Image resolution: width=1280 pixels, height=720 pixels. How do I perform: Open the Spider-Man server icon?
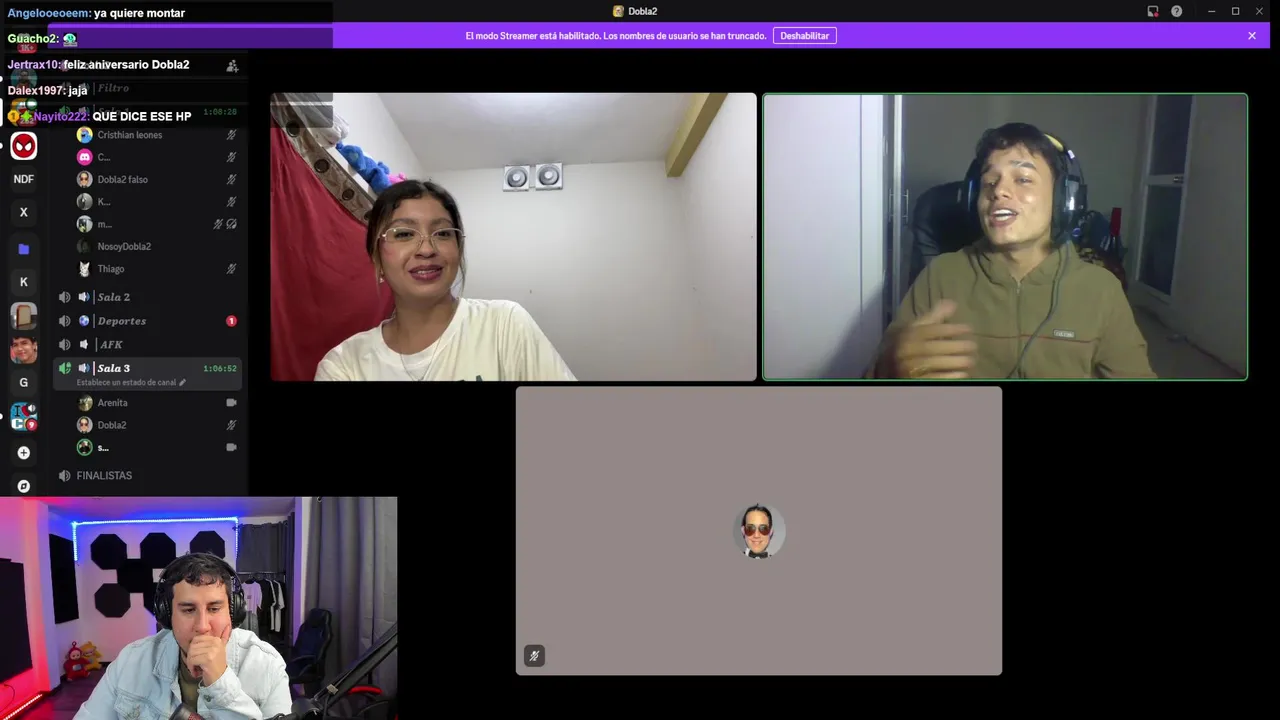coord(24,146)
